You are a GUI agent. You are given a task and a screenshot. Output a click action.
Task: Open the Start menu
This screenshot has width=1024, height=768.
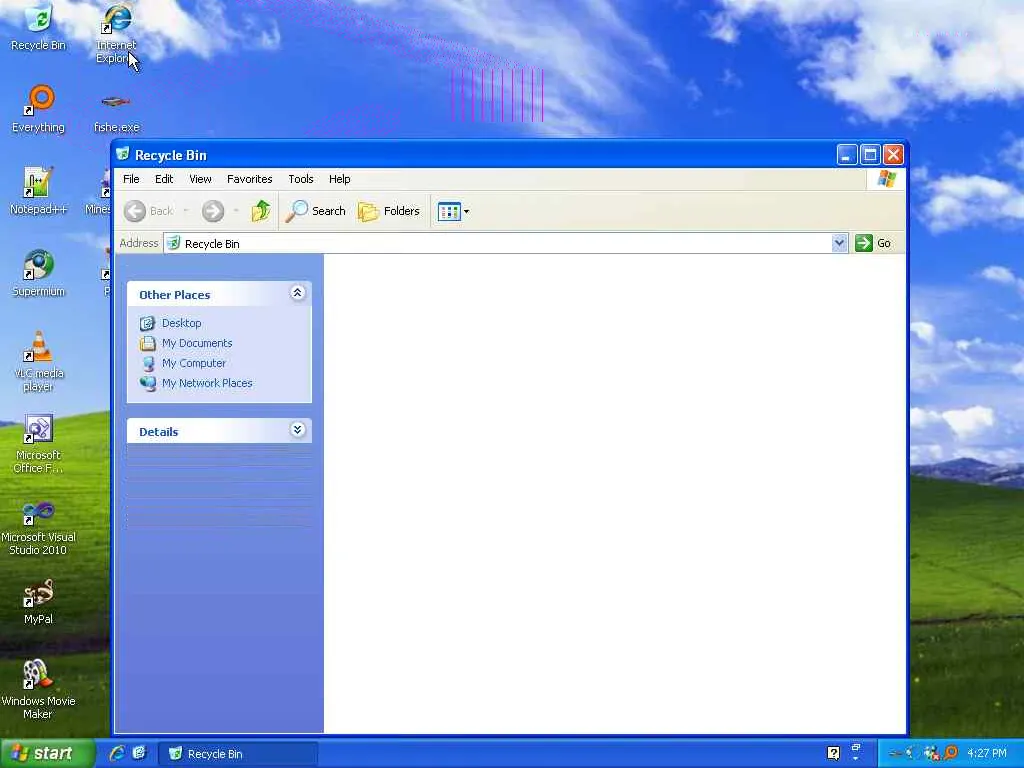[47, 753]
